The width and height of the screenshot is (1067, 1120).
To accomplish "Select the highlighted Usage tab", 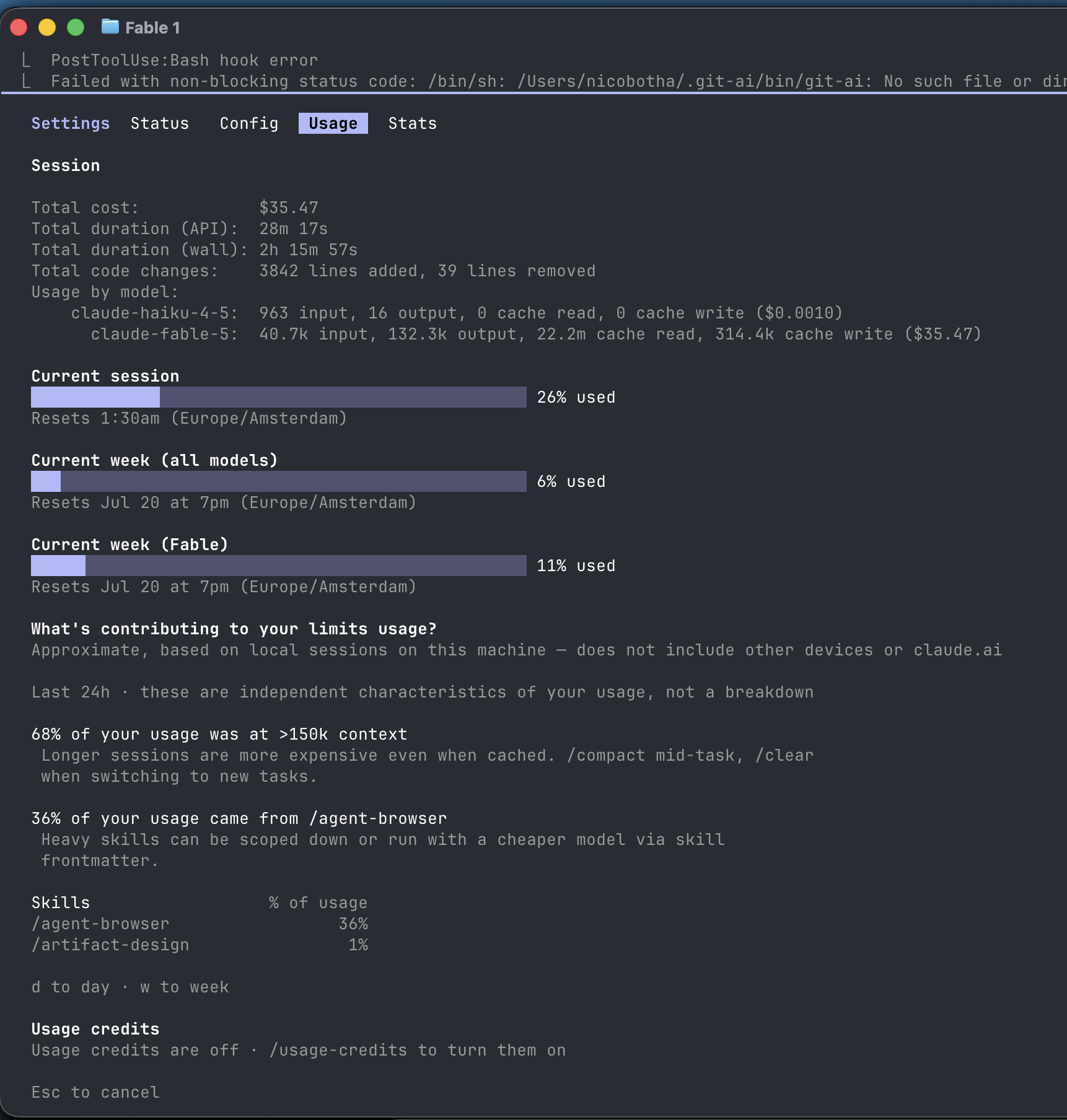I will click(x=333, y=123).
